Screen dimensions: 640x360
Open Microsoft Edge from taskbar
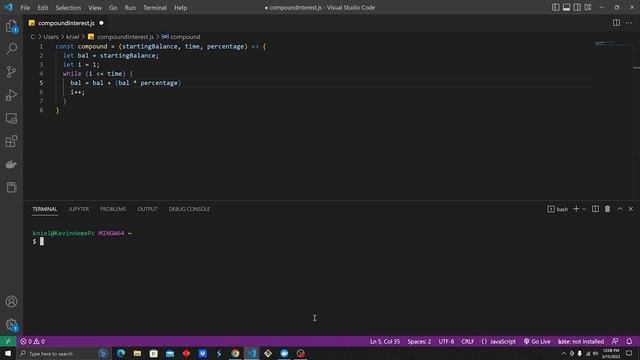(x=121, y=353)
